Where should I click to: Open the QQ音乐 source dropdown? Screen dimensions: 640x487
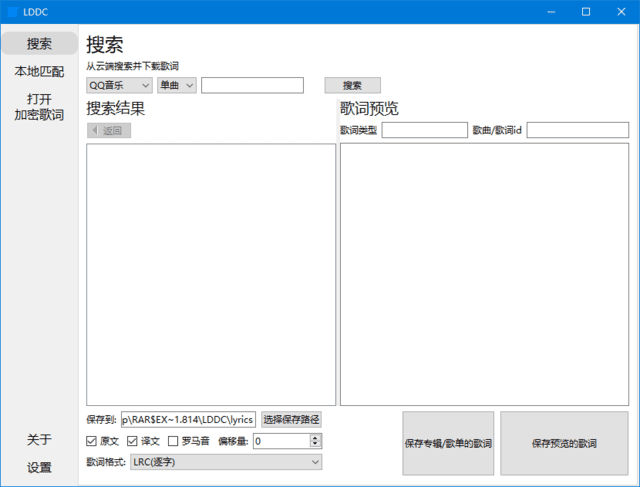pyautogui.click(x=119, y=85)
